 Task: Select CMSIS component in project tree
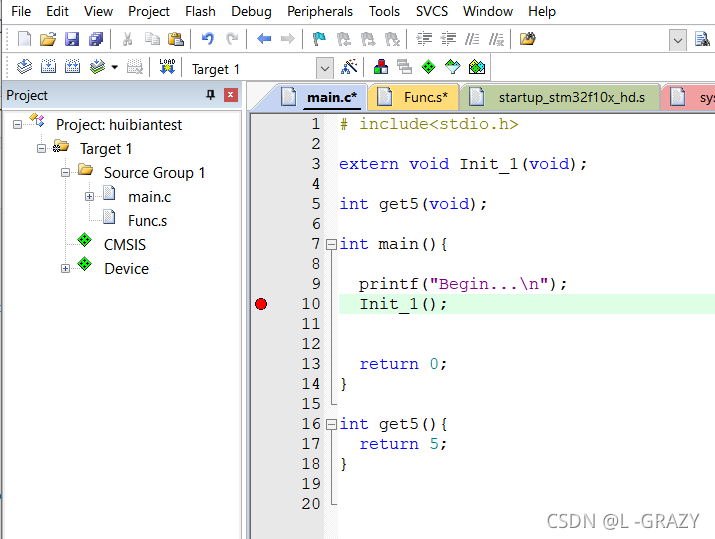pyautogui.click(x=124, y=245)
